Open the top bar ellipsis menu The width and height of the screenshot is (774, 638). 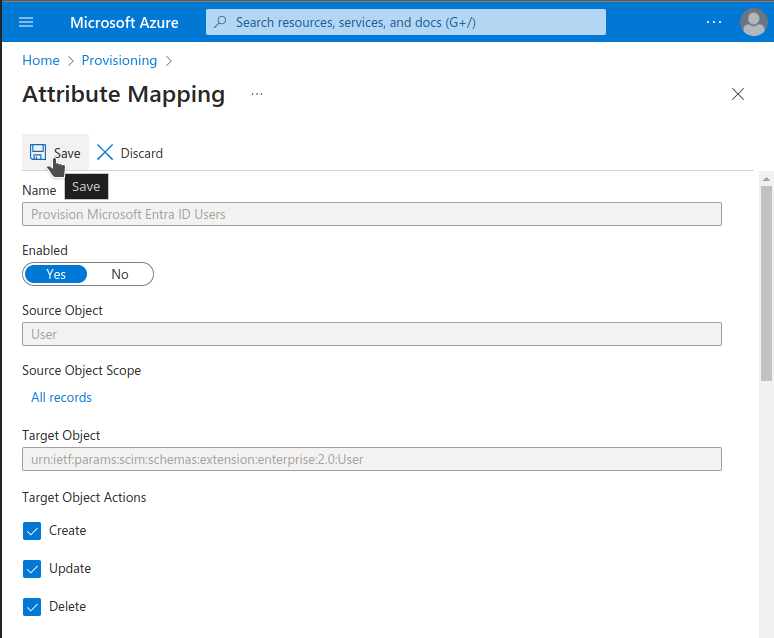(714, 22)
